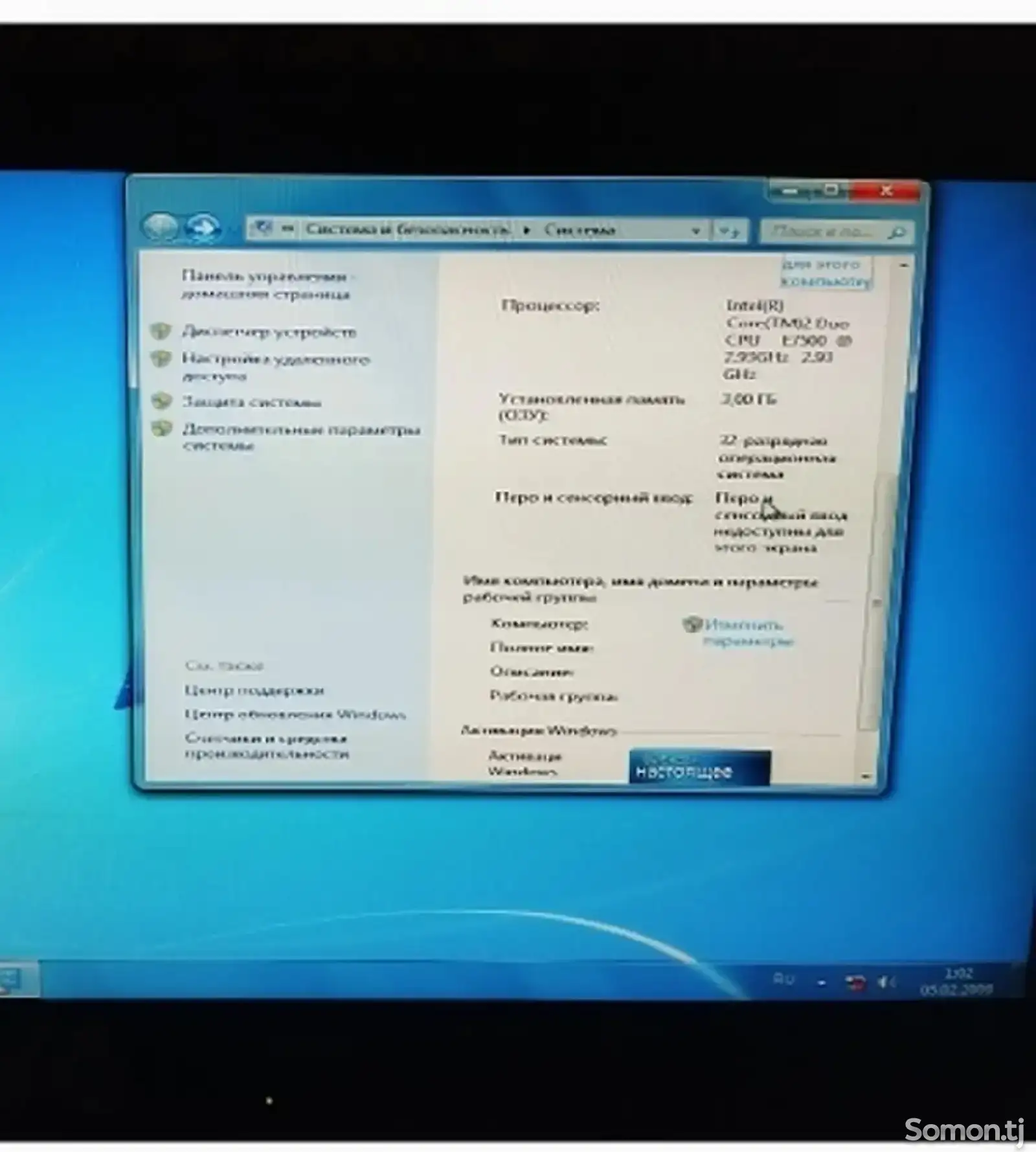Click the Компьютер label
This screenshot has width=1036, height=1152.
pyautogui.click(x=539, y=624)
